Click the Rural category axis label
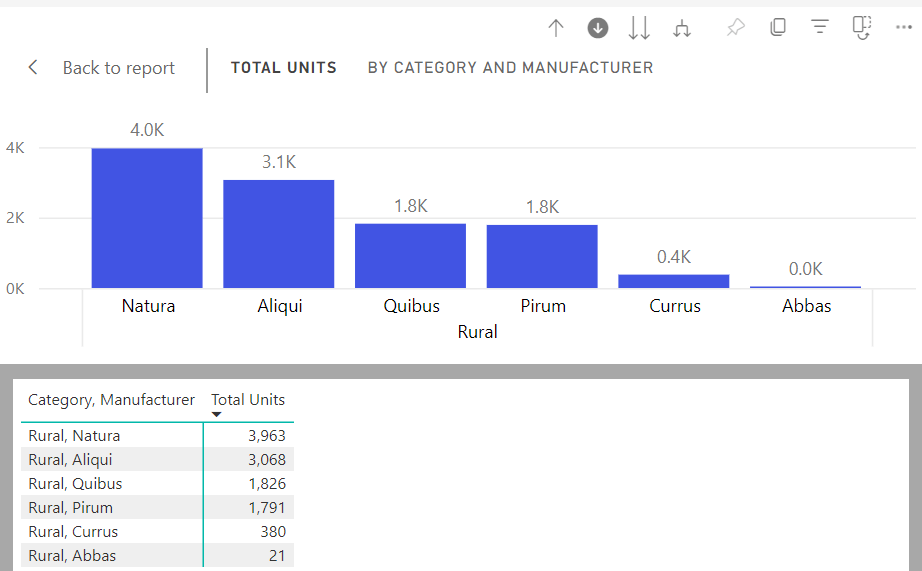Viewport: 922px width, 571px height. pos(477,332)
